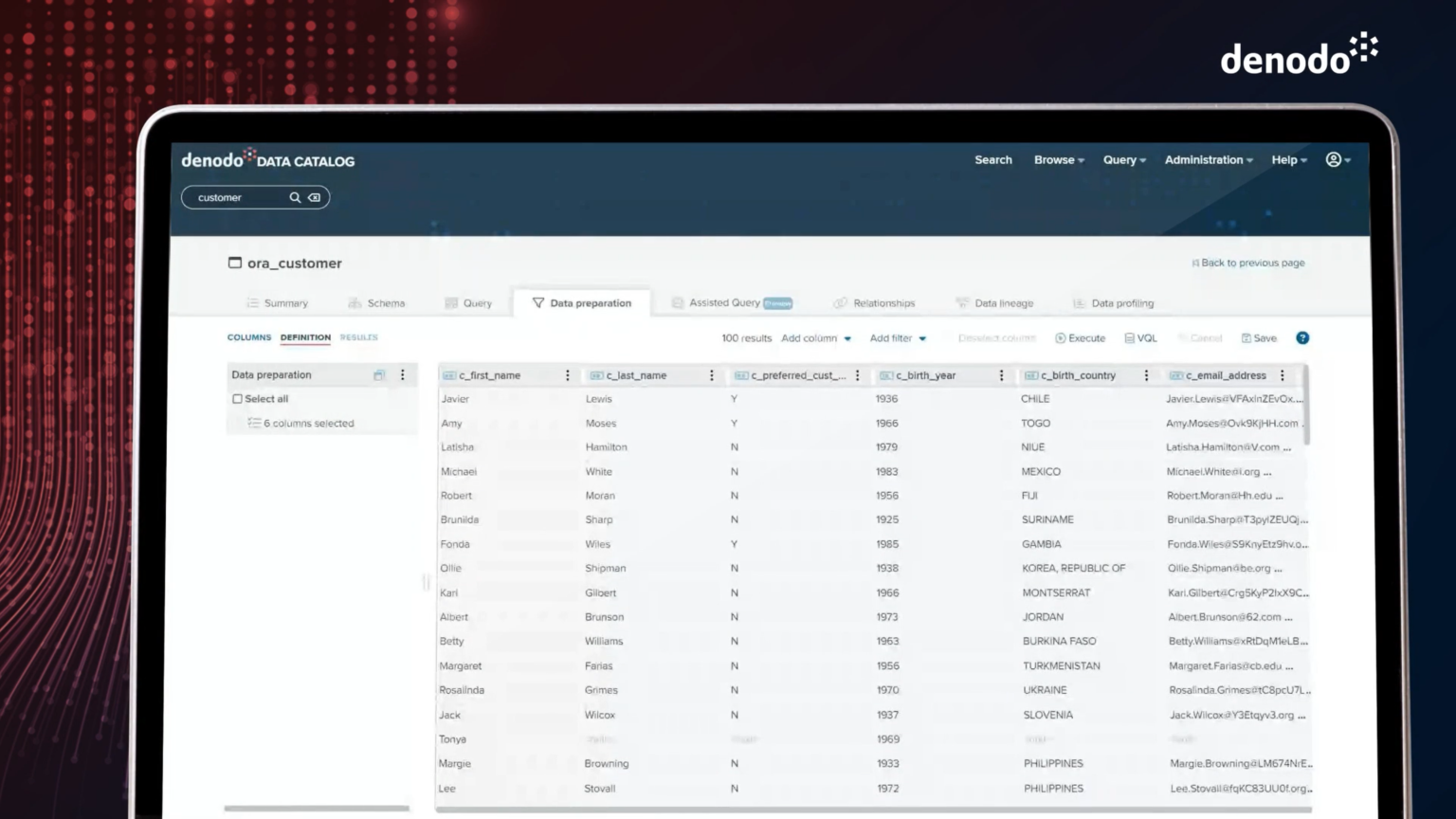Switch to the COLUMNS view

tap(248, 337)
